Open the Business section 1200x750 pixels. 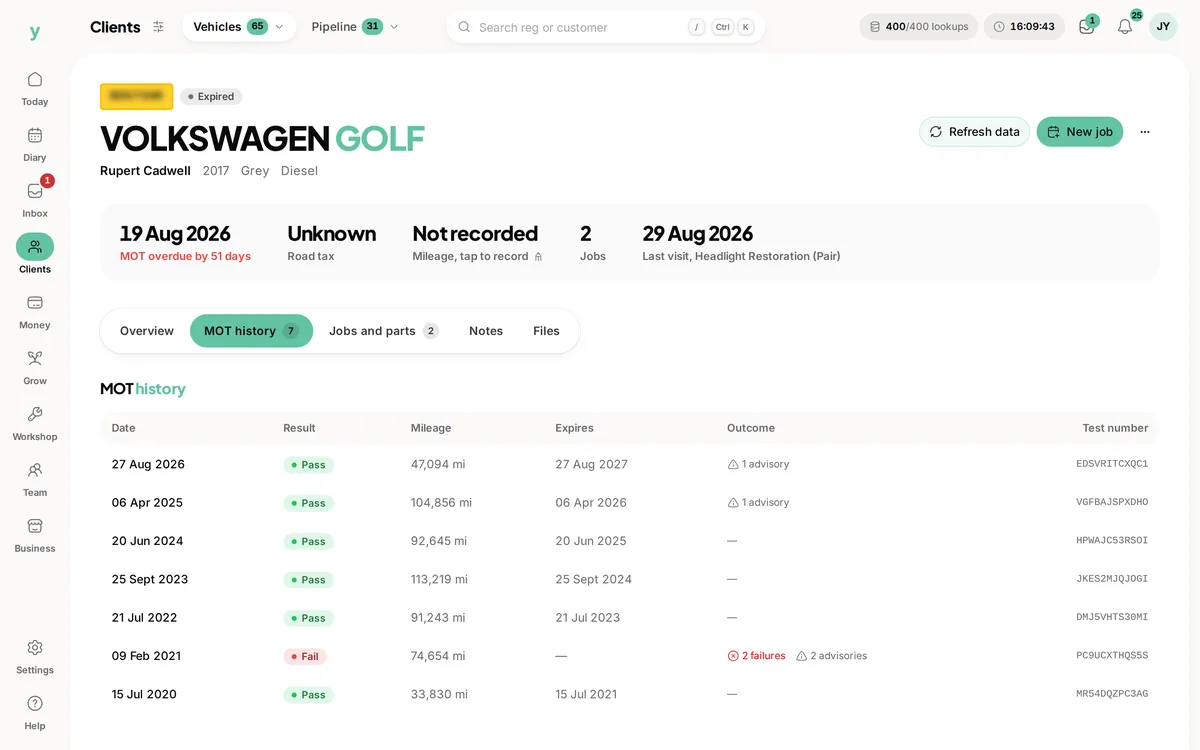pyautogui.click(x=35, y=536)
